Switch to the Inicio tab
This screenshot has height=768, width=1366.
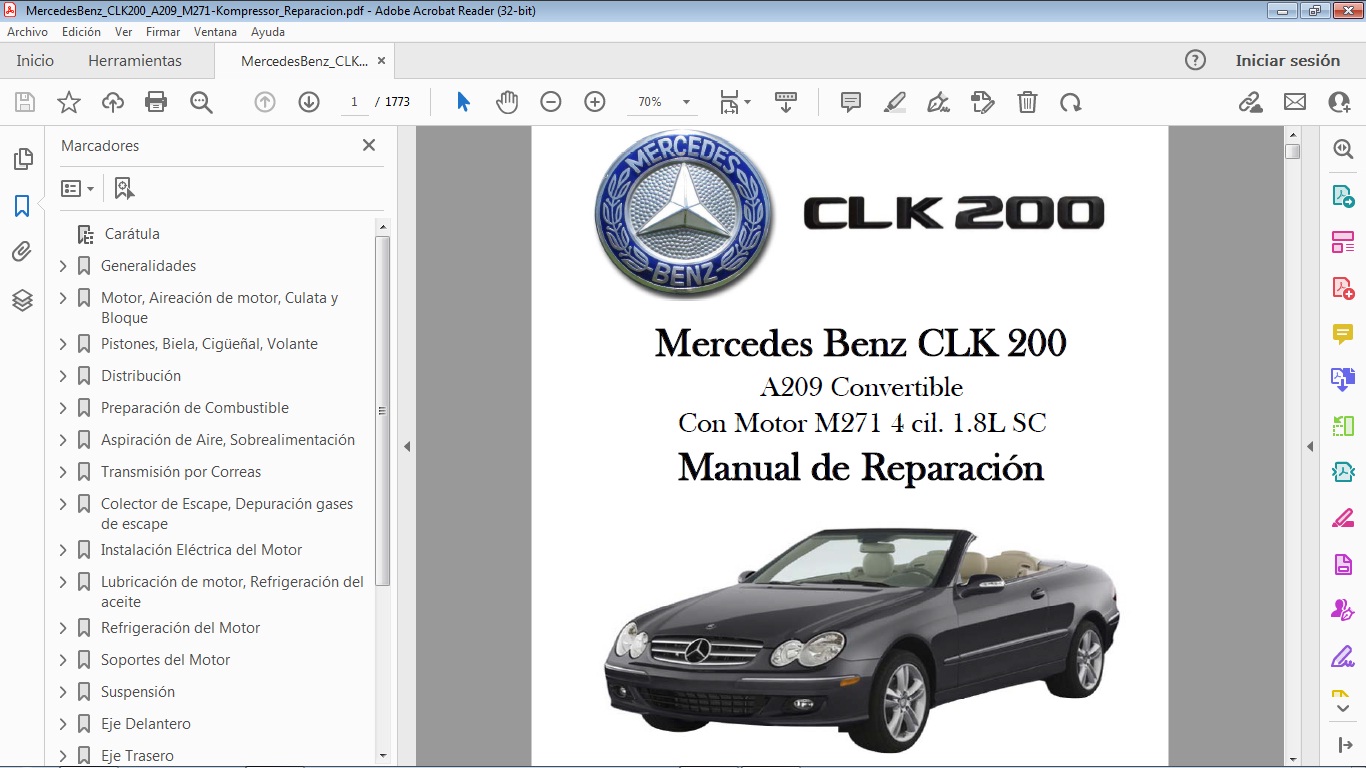[x=35, y=61]
